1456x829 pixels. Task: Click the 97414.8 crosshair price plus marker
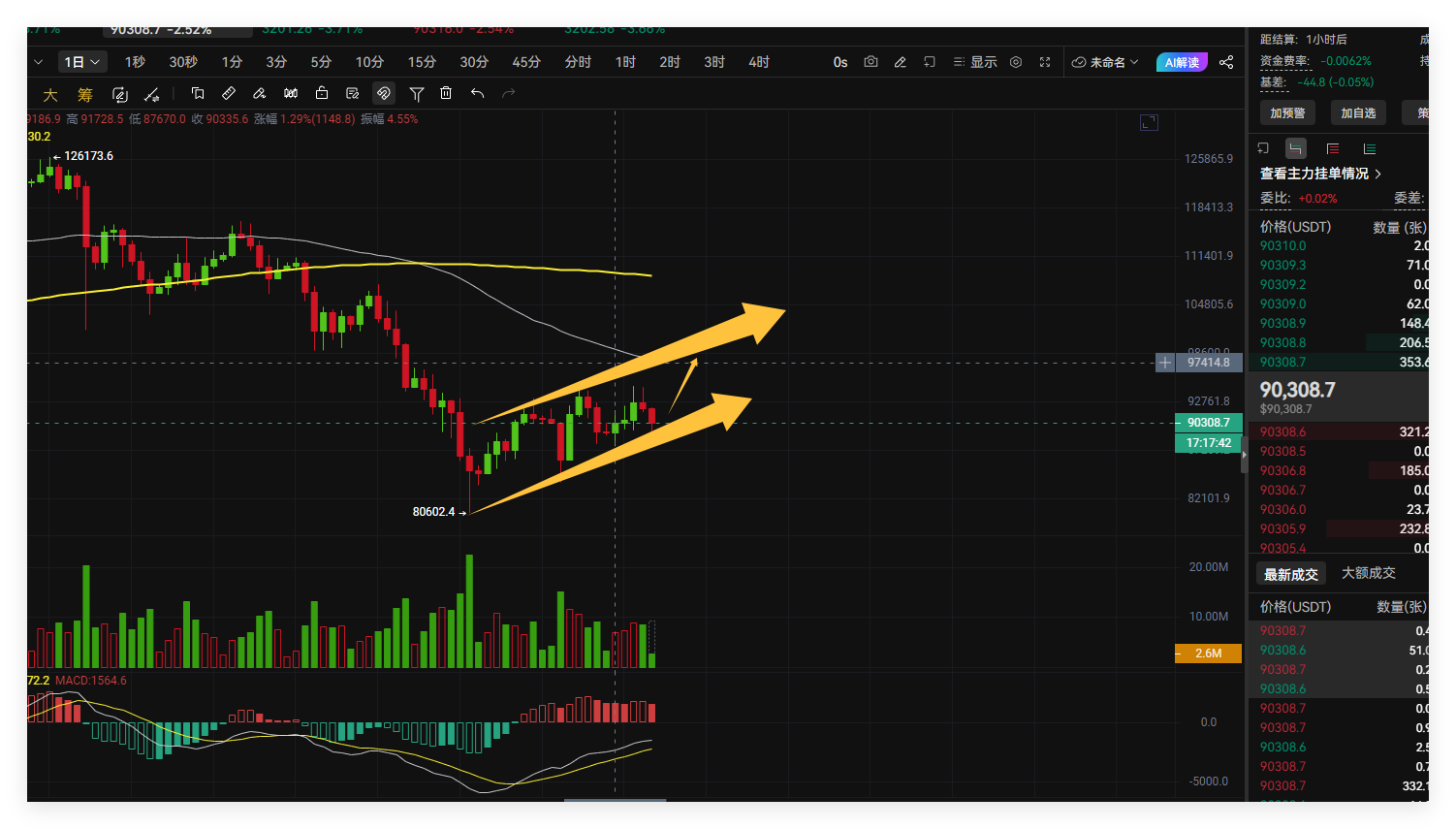1164,363
